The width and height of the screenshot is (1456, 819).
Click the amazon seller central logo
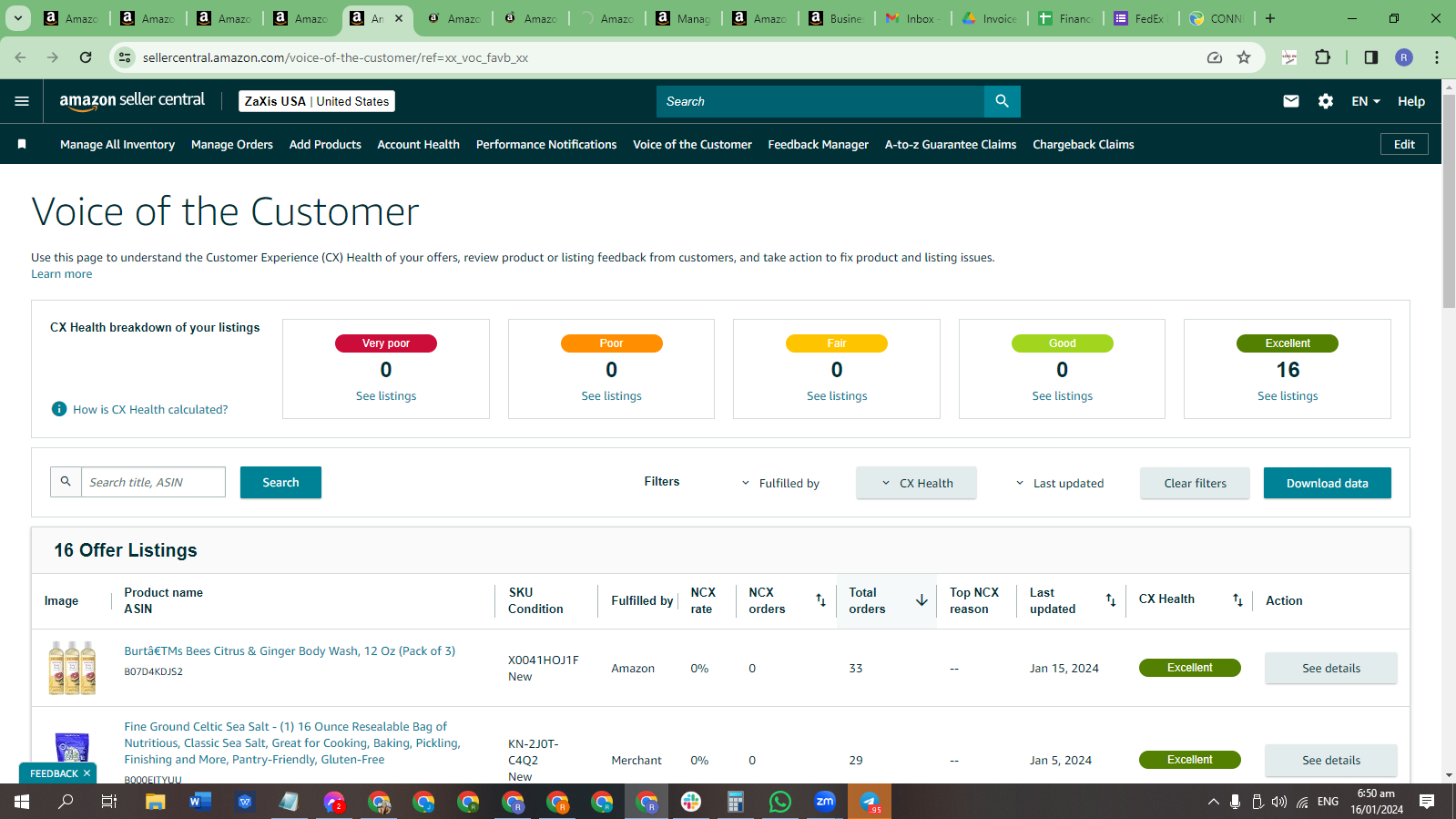132,101
